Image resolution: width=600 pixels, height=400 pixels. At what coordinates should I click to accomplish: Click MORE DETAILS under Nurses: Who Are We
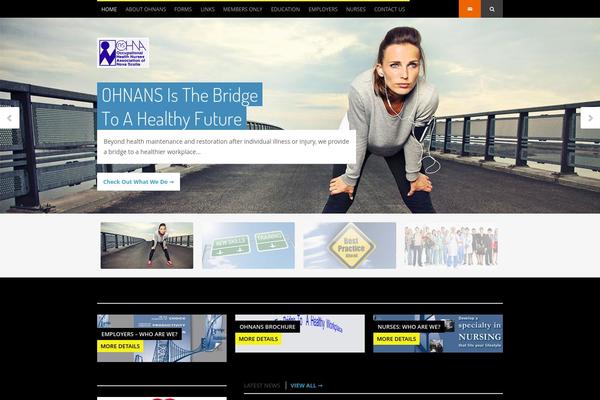tap(396, 339)
